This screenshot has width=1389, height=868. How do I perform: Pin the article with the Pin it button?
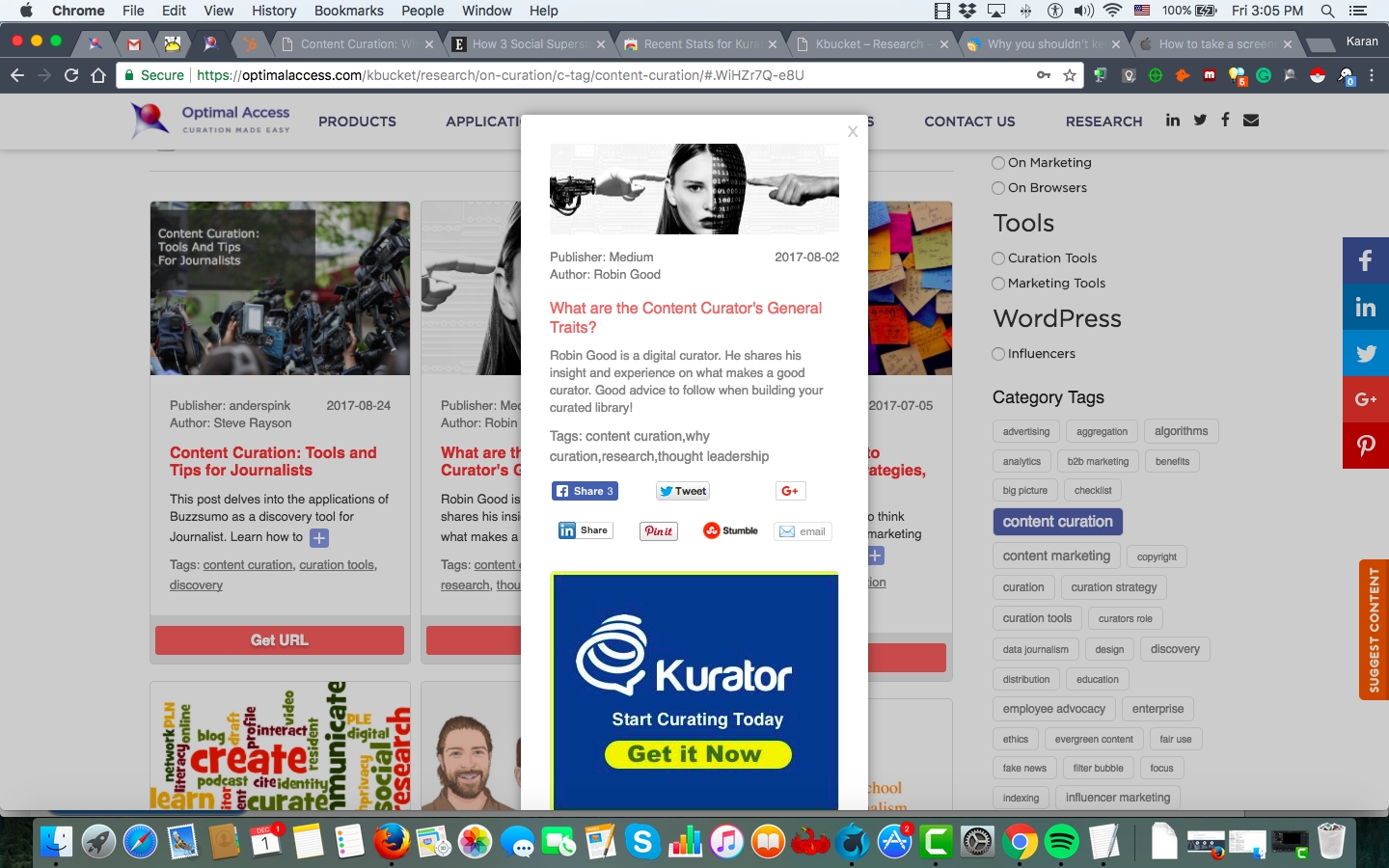pyautogui.click(x=659, y=531)
